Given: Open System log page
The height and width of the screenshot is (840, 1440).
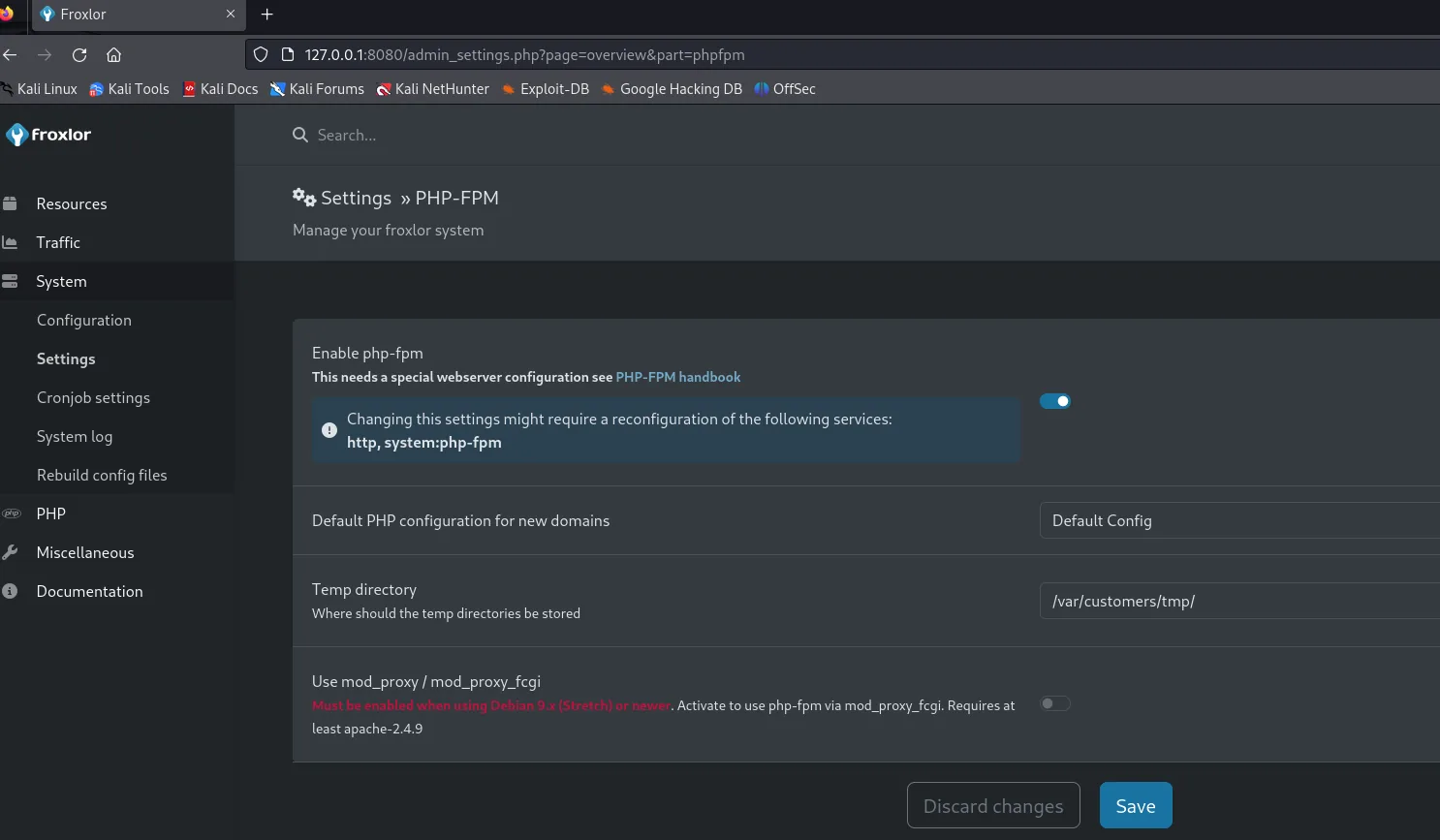Looking at the screenshot, I should [x=75, y=436].
